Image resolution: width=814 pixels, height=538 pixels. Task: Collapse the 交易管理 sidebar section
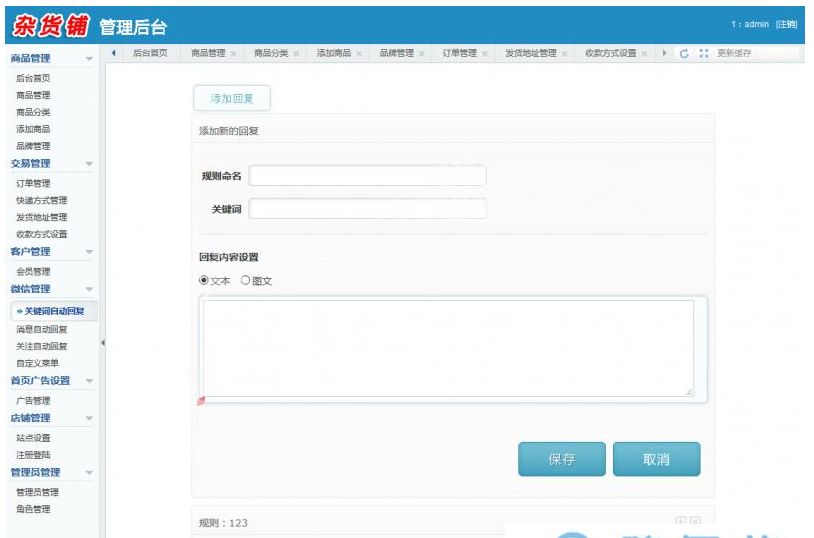tap(89, 164)
